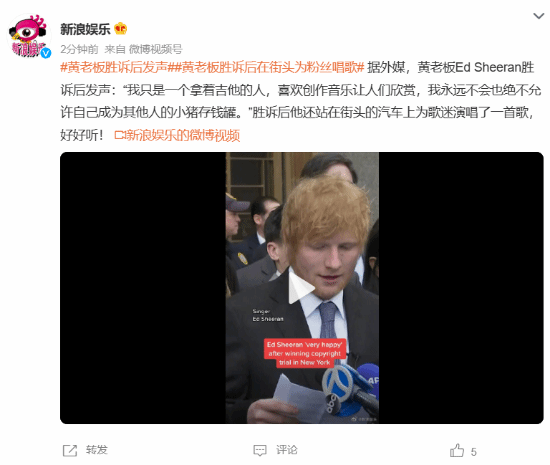This screenshot has width=550, height=465.
Task: Click the gold crown membership icon
Action: coord(120,28)
